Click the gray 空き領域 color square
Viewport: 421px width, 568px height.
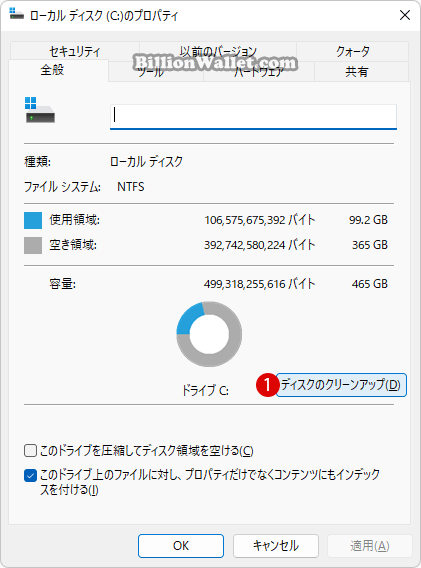click(x=33, y=246)
